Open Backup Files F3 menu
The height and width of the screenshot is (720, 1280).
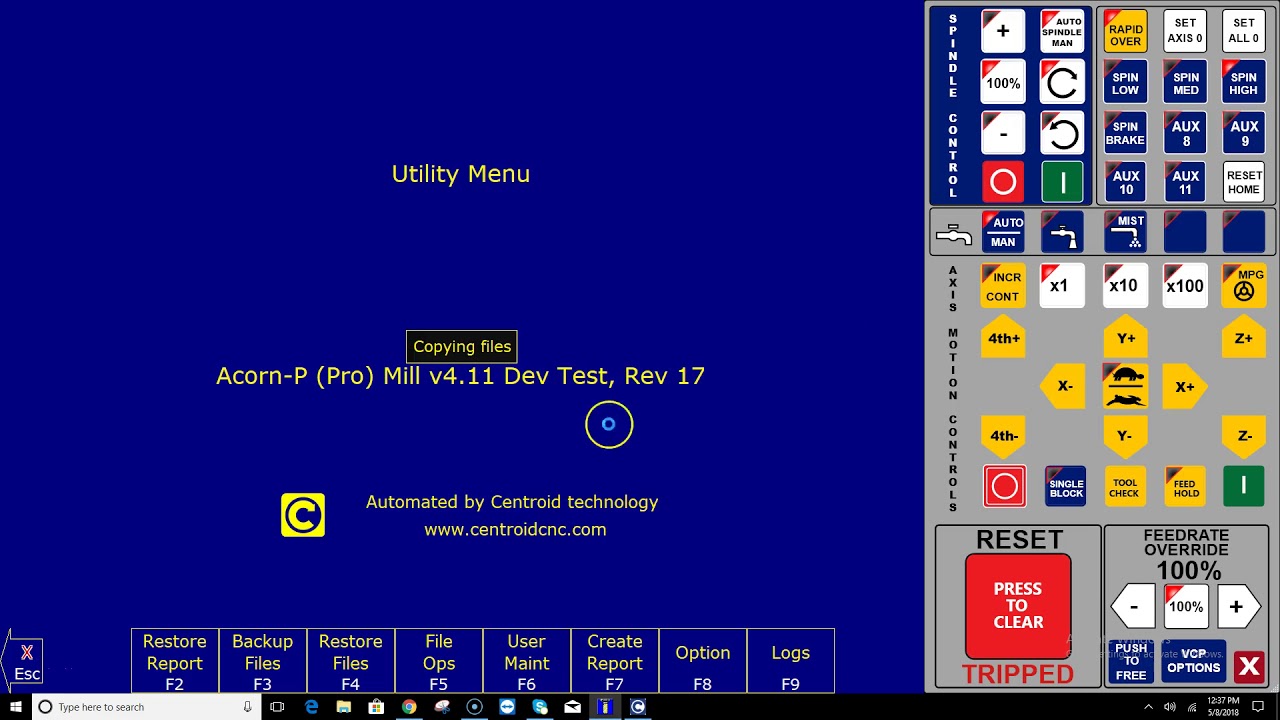pyautogui.click(x=263, y=661)
